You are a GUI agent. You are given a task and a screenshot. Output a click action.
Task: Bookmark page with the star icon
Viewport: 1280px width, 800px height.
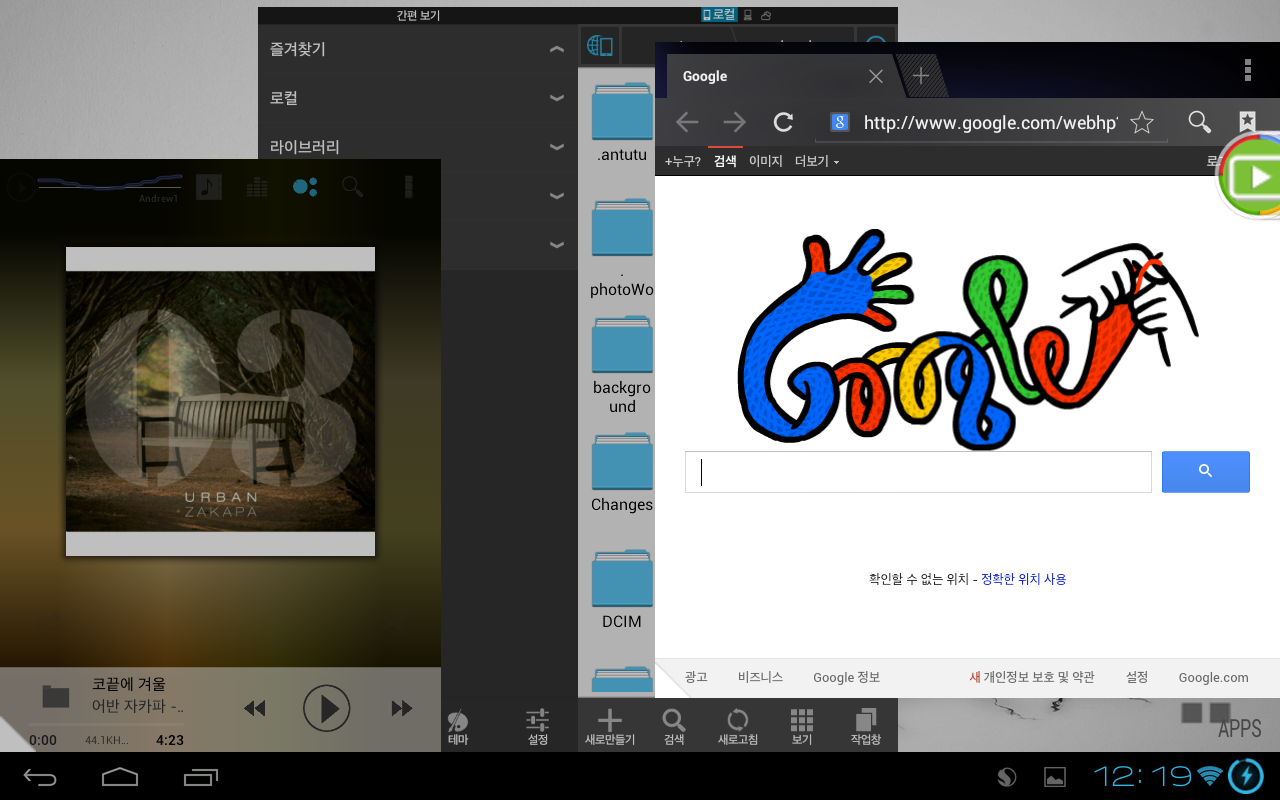point(1142,122)
